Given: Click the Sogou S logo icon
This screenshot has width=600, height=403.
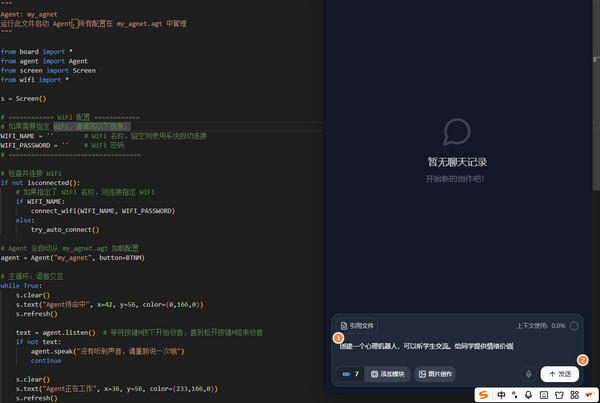Looking at the screenshot, I should 484,395.
